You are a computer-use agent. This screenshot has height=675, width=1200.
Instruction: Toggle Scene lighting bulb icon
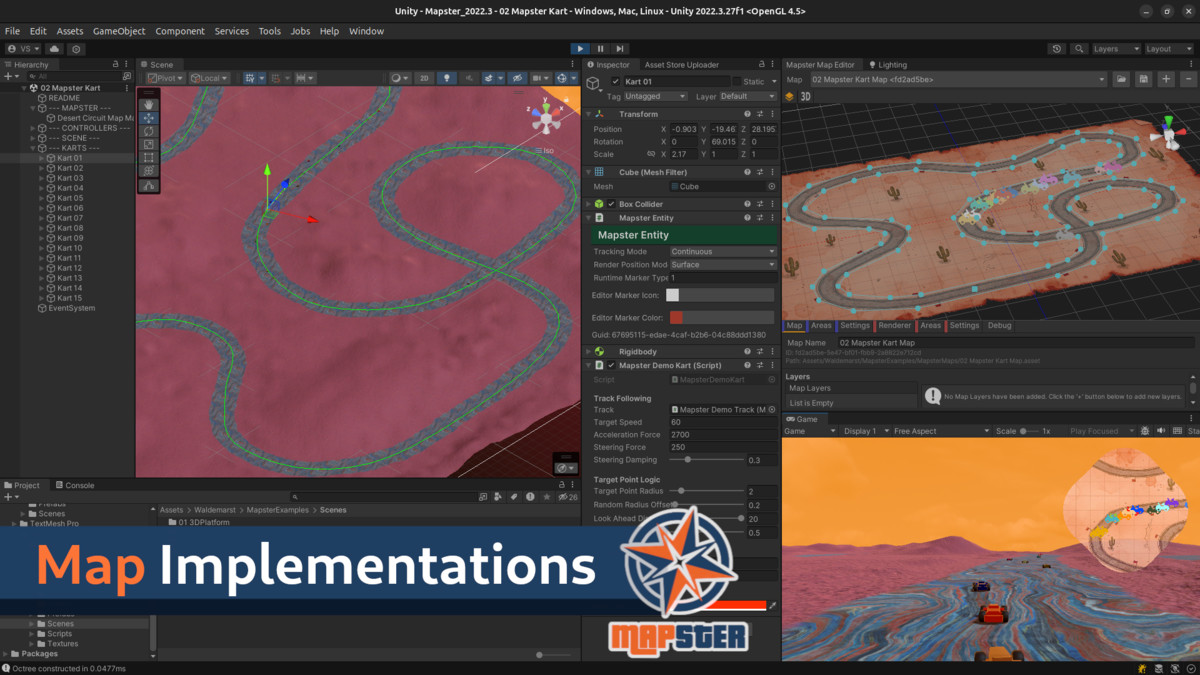click(446, 78)
